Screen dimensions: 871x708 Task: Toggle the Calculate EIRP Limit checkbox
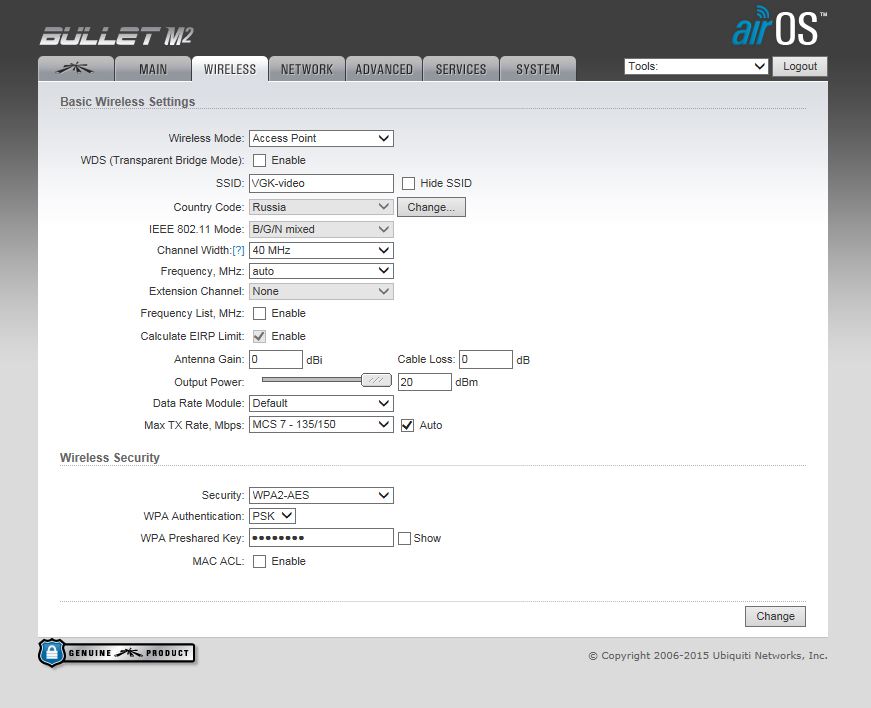coord(259,337)
